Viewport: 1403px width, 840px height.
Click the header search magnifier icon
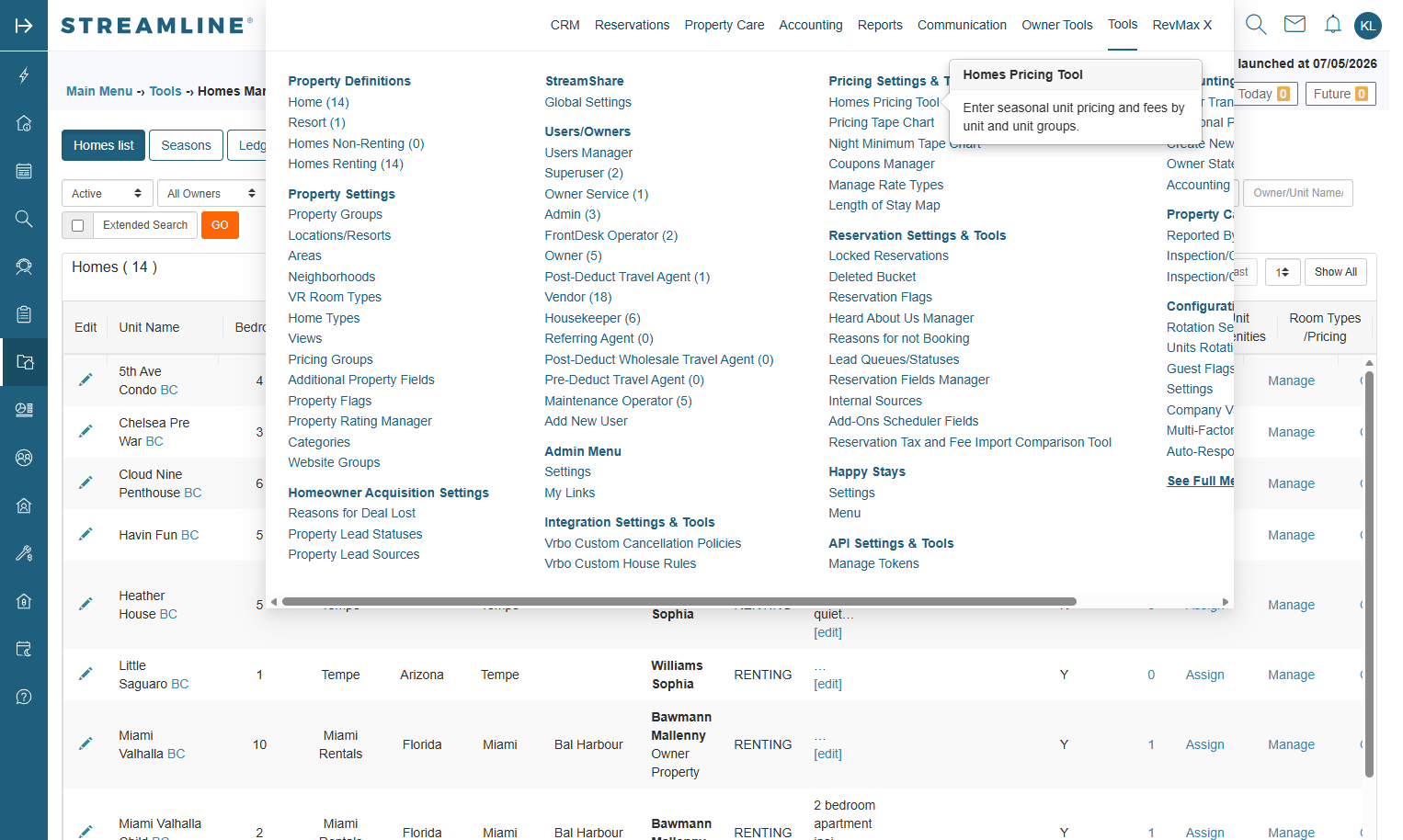click(1256, 25)
